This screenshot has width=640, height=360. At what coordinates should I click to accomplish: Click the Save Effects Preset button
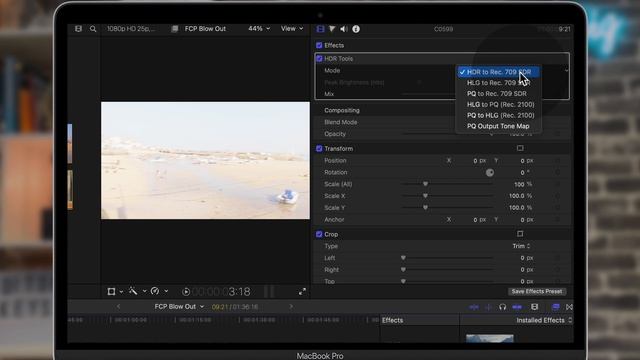[537, 291]
